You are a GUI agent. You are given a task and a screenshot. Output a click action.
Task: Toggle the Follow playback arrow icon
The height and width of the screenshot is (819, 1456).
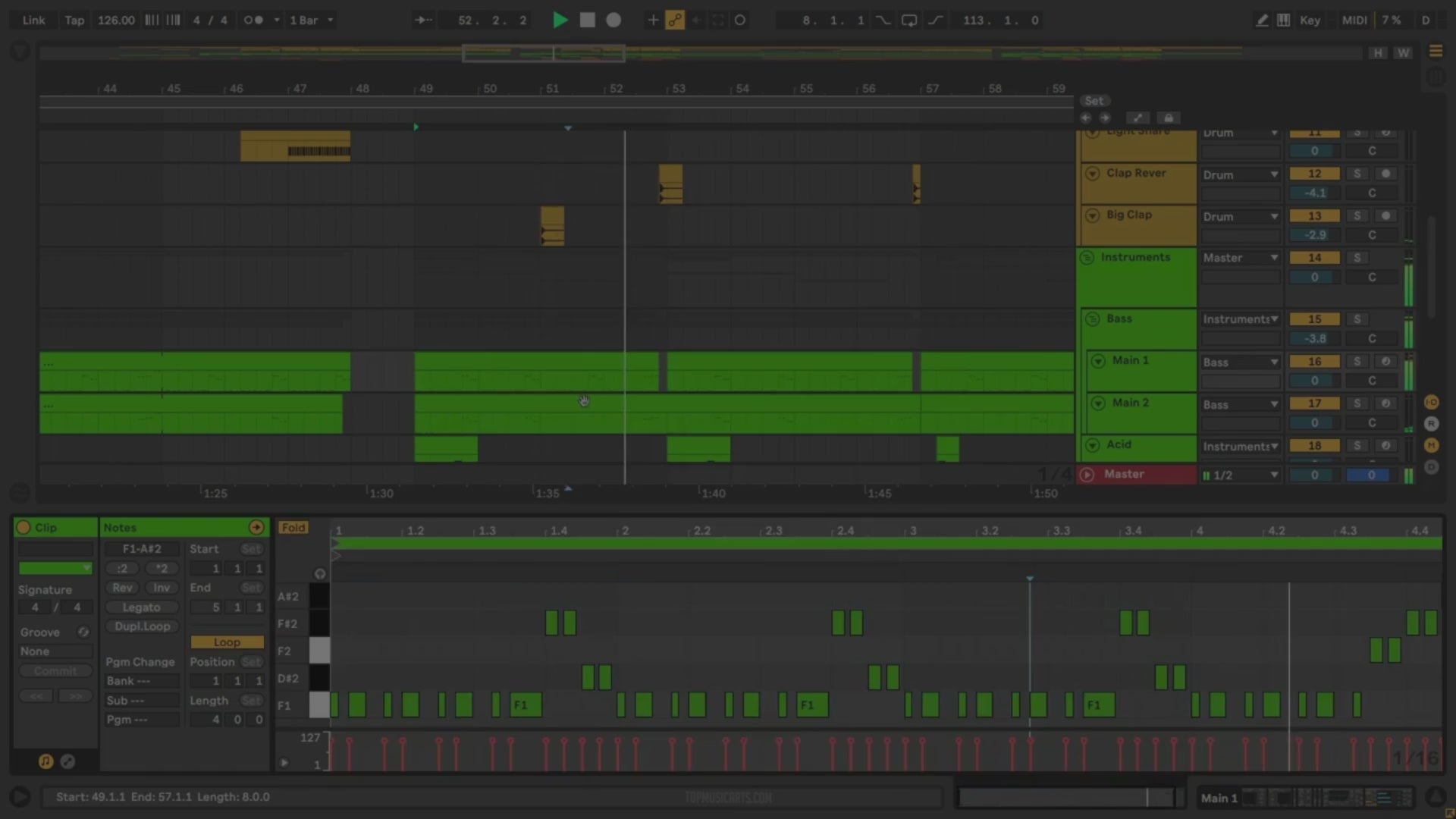coord(423,20)
